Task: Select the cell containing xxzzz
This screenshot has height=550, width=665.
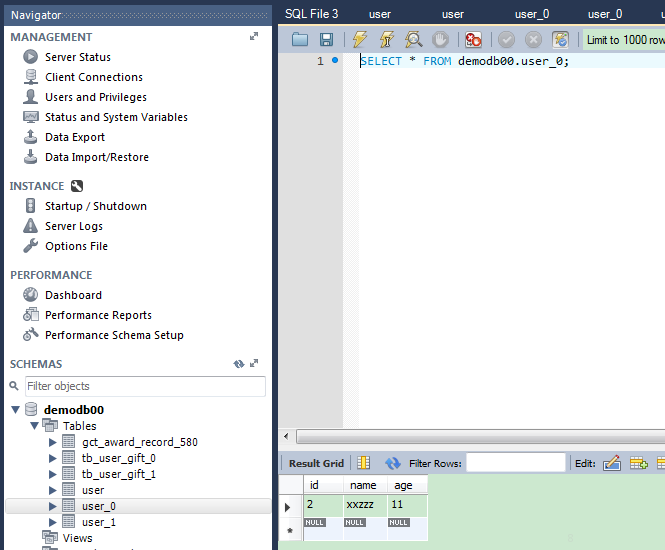Action: [x=365, y=505]
